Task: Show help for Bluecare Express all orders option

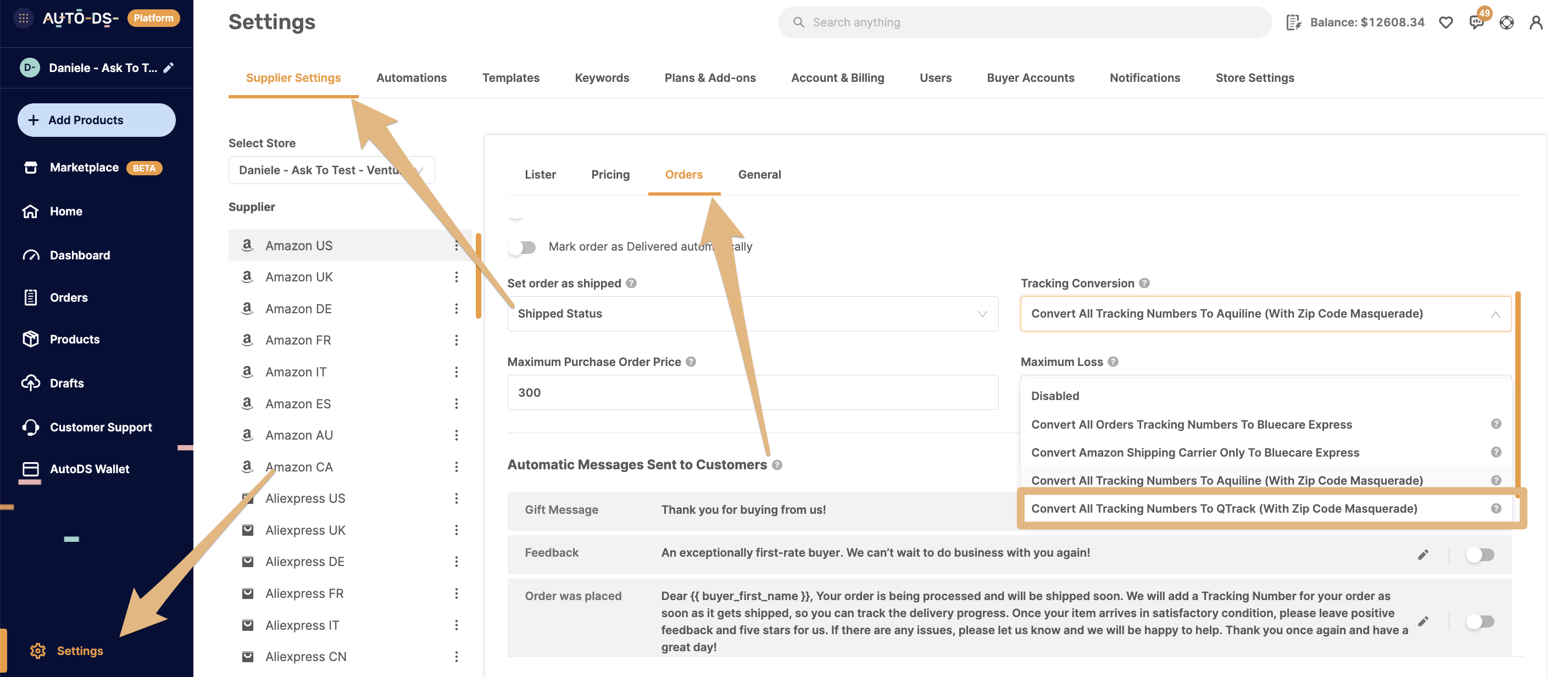Action: [x=1495, y=424]
